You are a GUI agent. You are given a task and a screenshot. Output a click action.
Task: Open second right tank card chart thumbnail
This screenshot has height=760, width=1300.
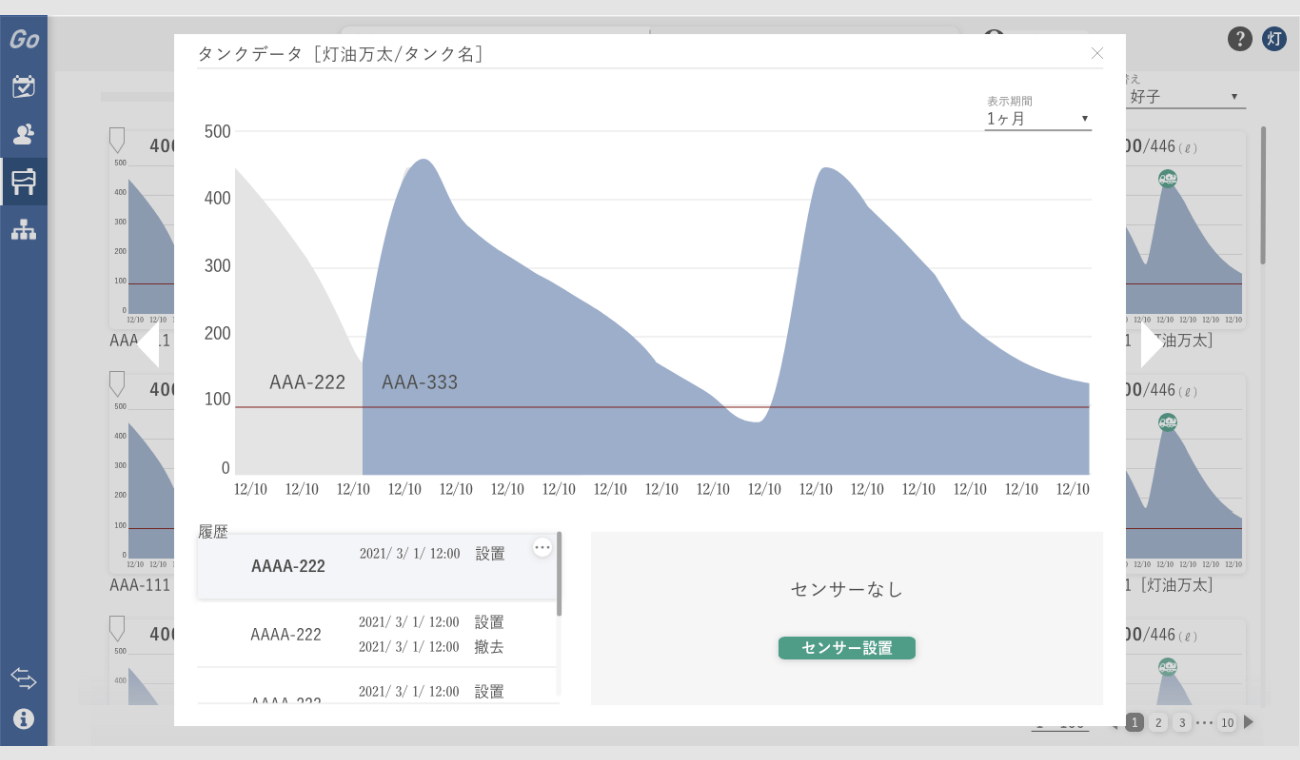1184,484
